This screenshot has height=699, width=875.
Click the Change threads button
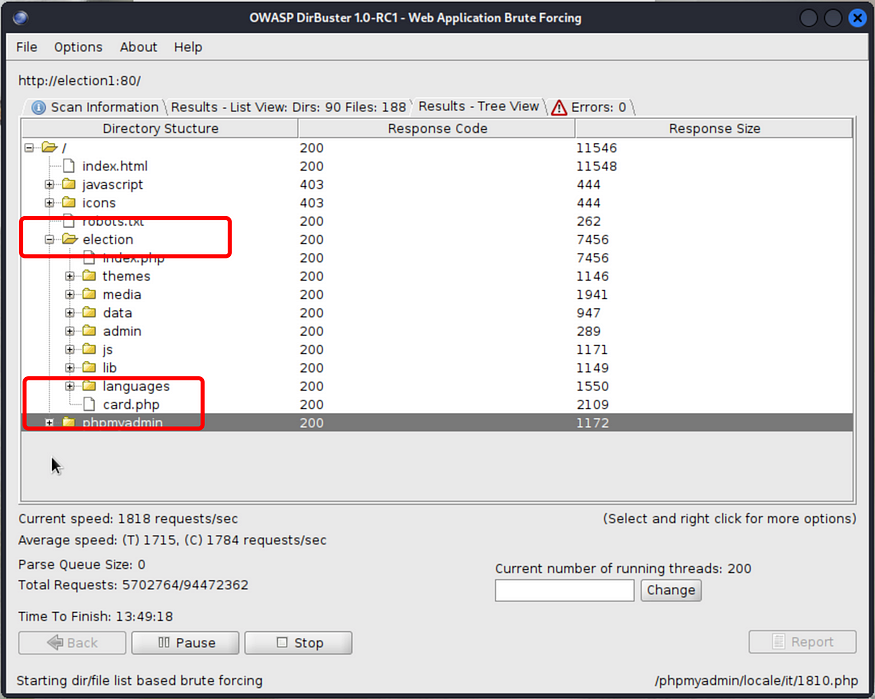671,590
